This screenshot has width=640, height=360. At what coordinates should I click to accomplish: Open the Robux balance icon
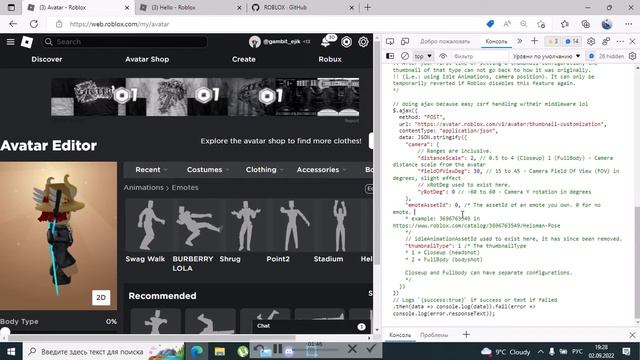(x=346, y=42)
